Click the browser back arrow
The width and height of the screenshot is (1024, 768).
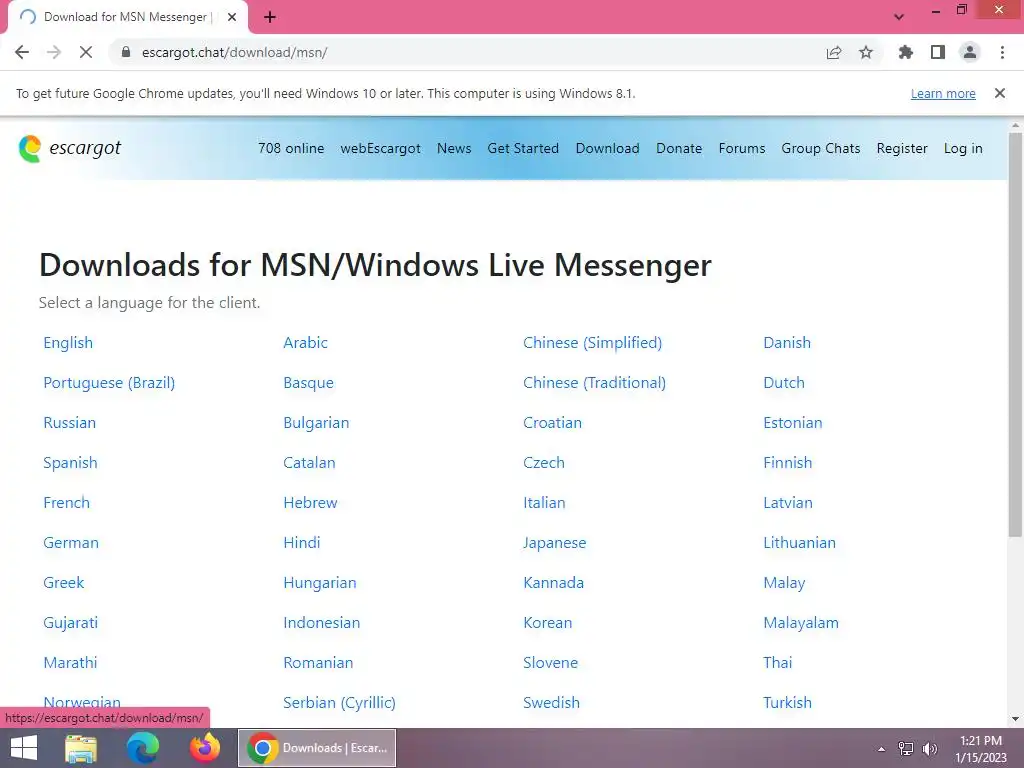22,52
